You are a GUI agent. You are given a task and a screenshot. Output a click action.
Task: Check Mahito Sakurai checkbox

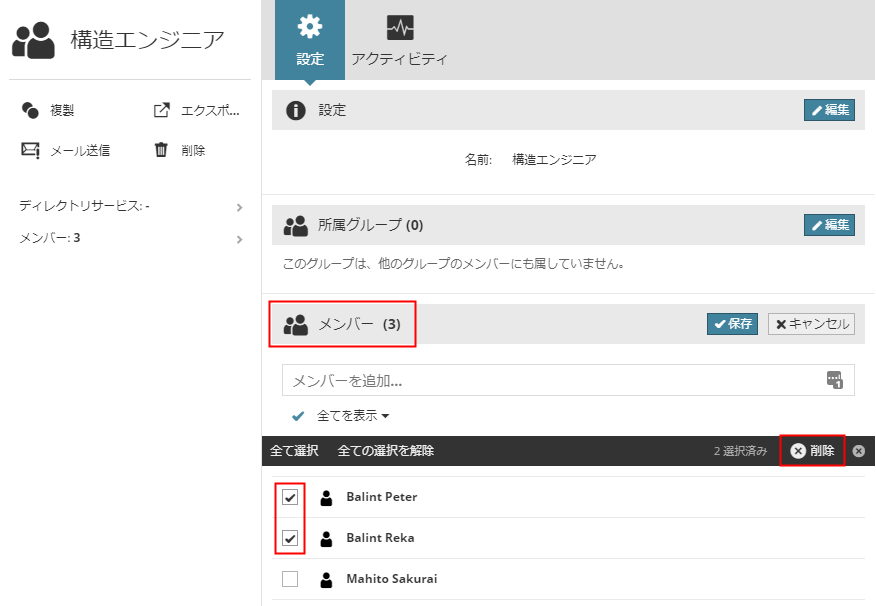[x=290, y=579]
